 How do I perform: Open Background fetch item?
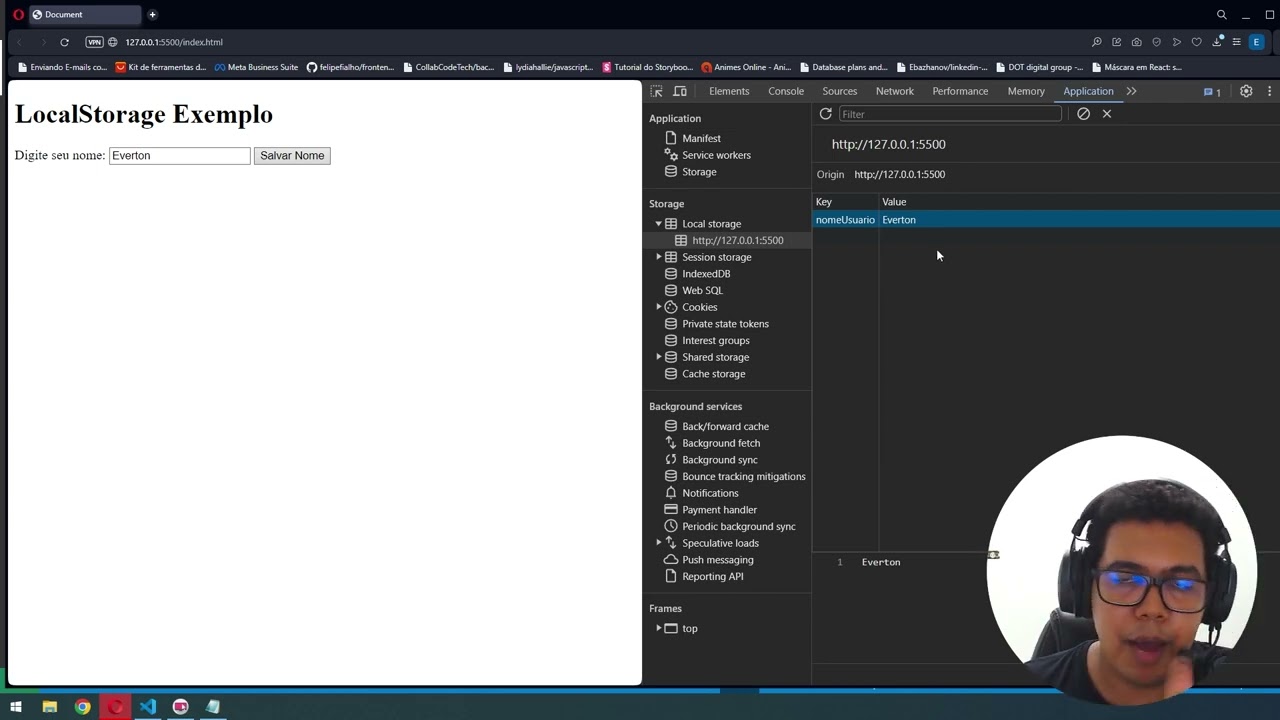tap(720, 443)
